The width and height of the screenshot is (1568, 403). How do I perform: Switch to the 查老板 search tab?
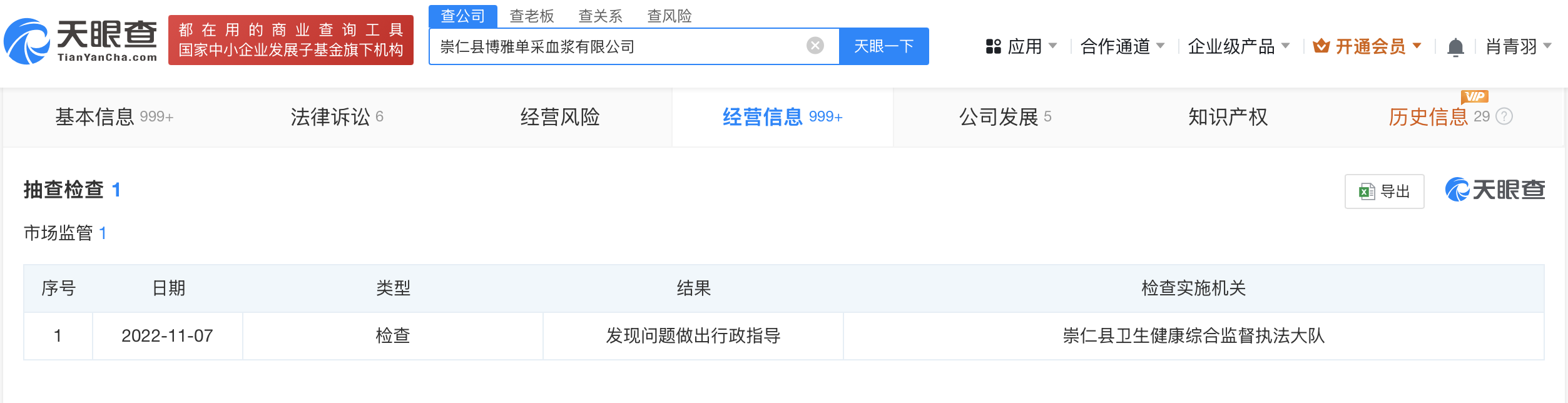click(532, 16)
